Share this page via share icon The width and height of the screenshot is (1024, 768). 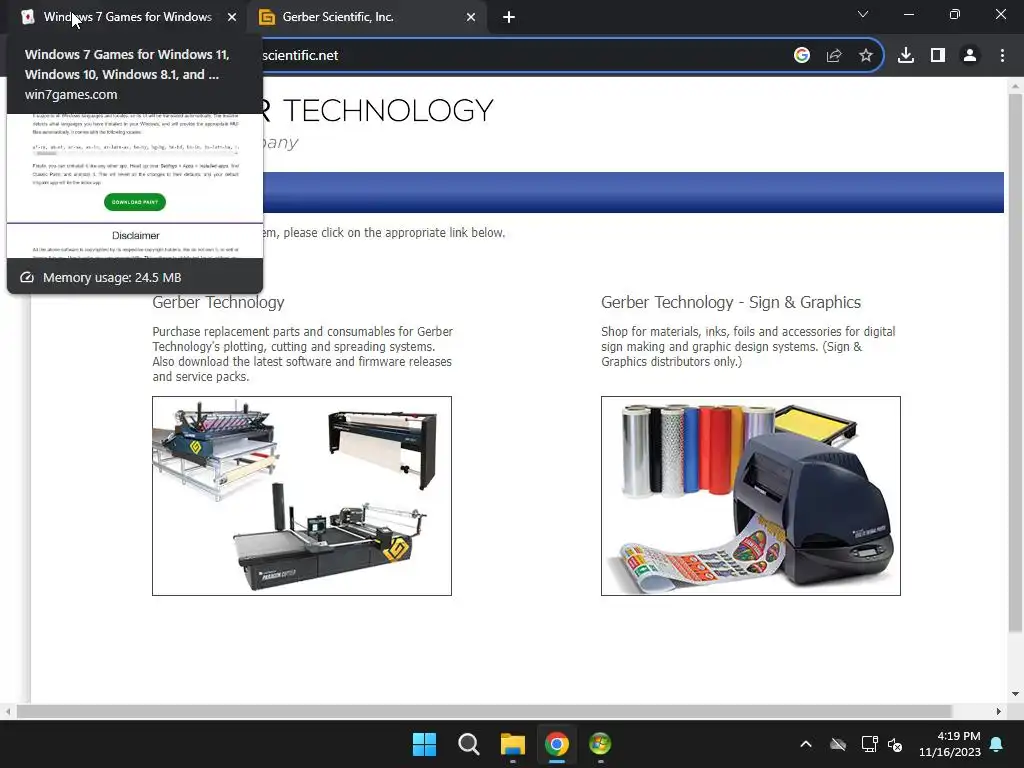click(834, 56)
